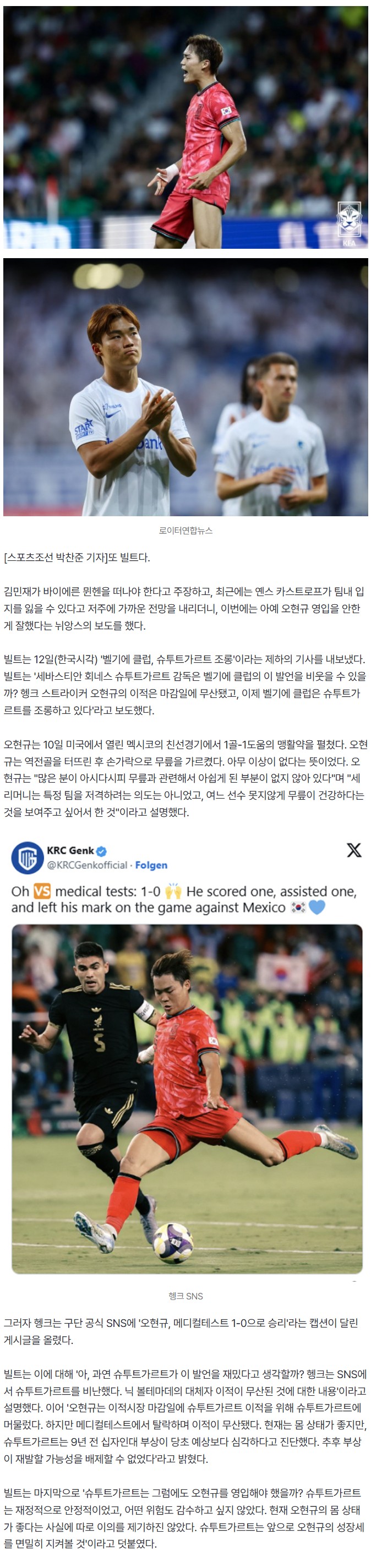
Task: Follow KRC Genk via the Folgen link
Action: 151,865
